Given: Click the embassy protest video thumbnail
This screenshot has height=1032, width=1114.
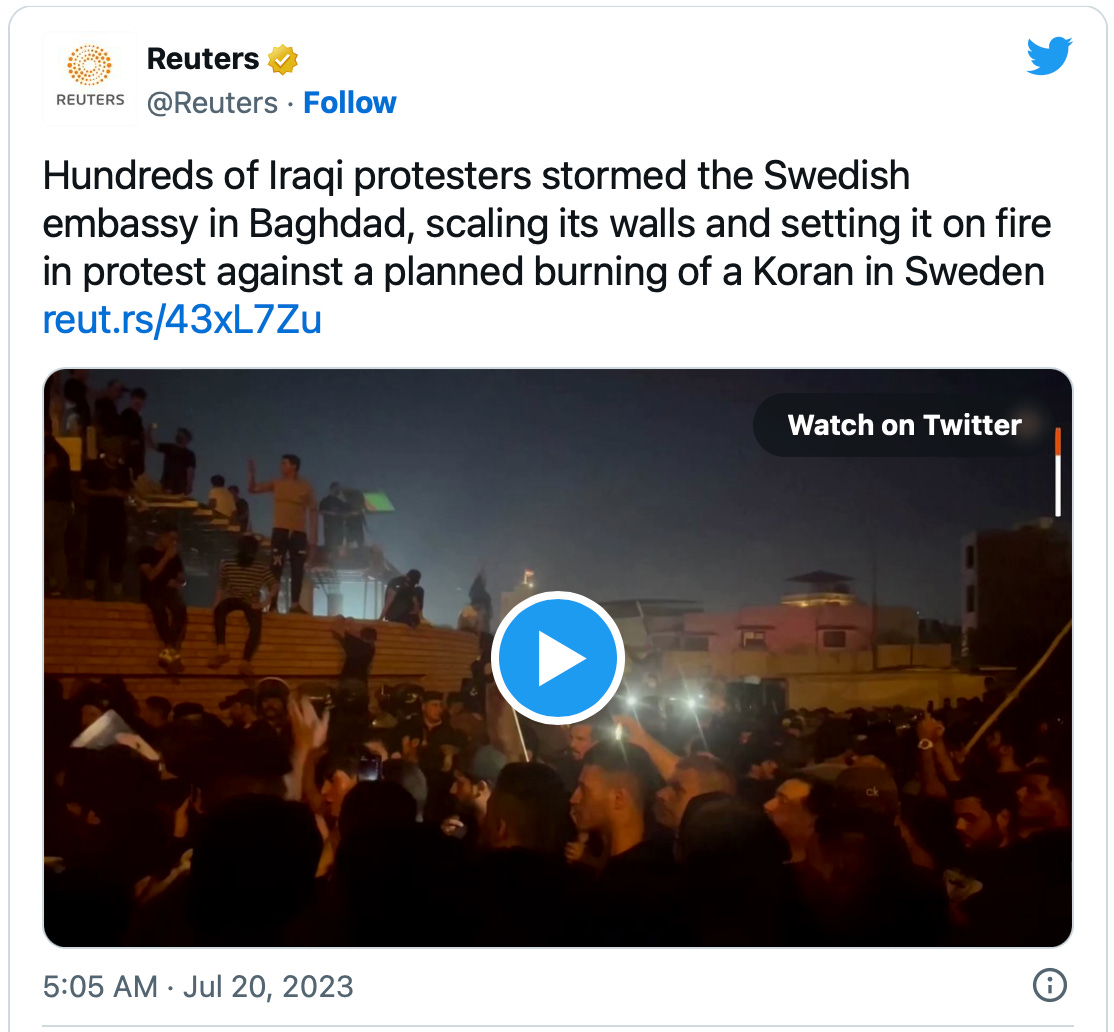Looking at the screenshot, I should pos(557,659).
